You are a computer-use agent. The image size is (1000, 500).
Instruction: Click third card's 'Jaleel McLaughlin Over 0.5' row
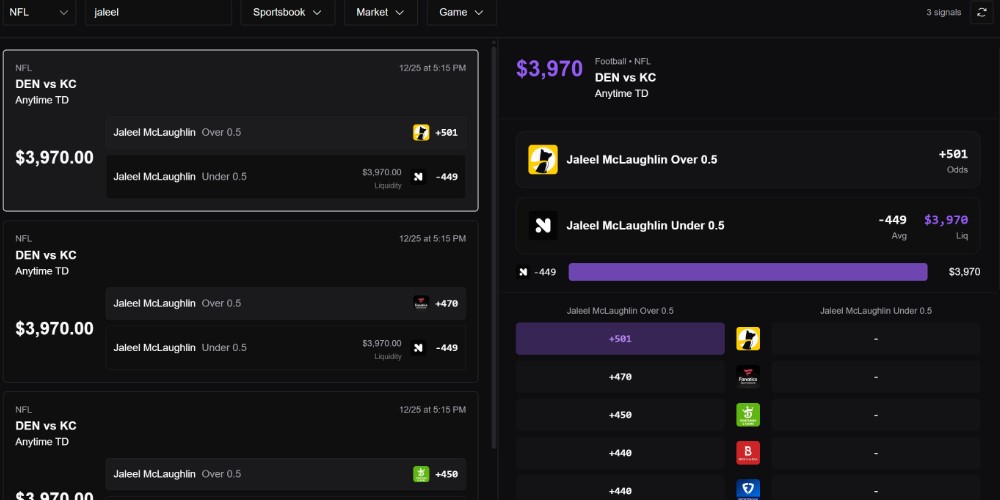point(286,474)
